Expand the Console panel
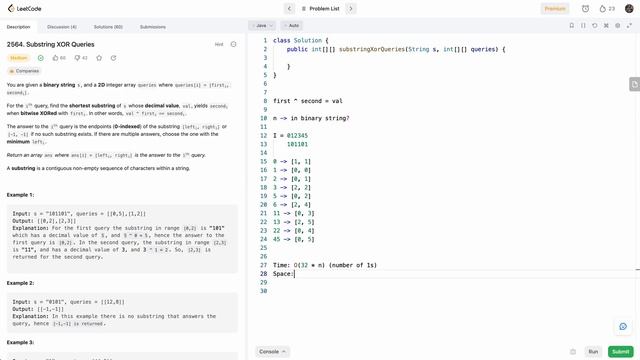The height and width of the screenshot is (360, 640). point(272,351)
